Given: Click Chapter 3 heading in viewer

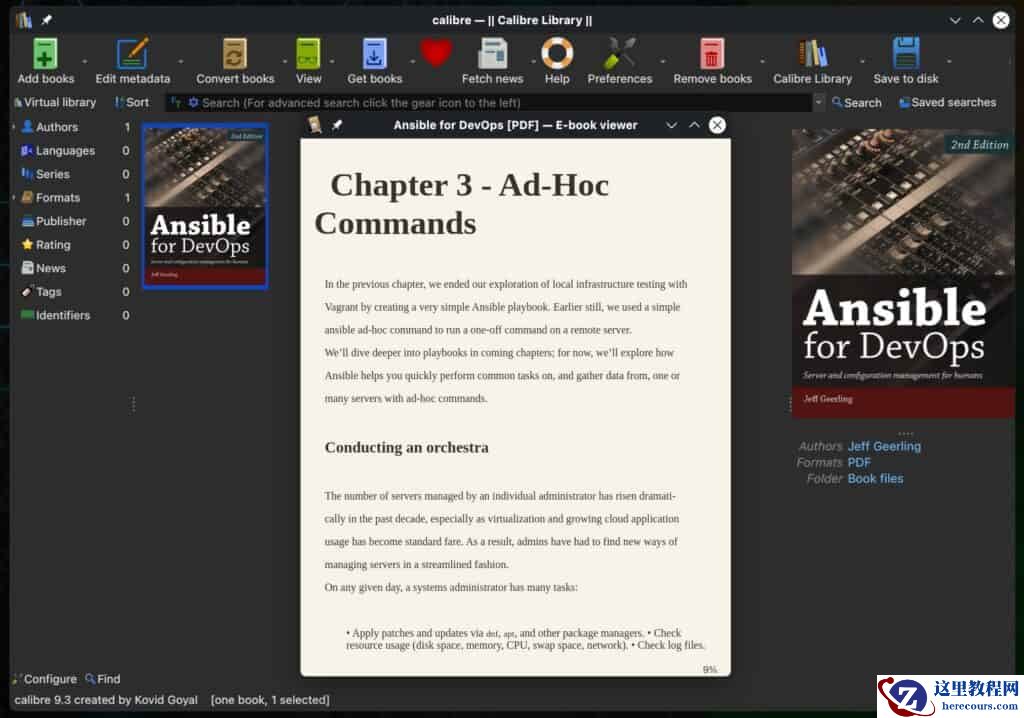Looking at the screenshot, I should point(462,204).
